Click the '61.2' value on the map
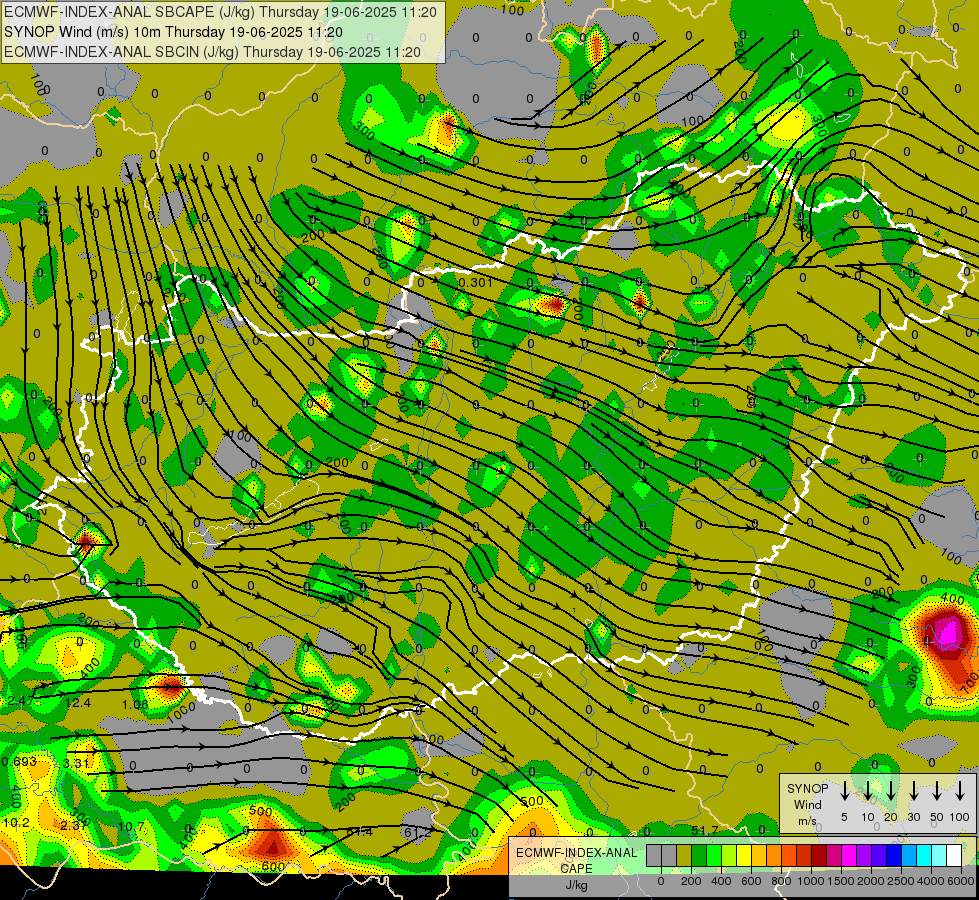 [418, 833]
